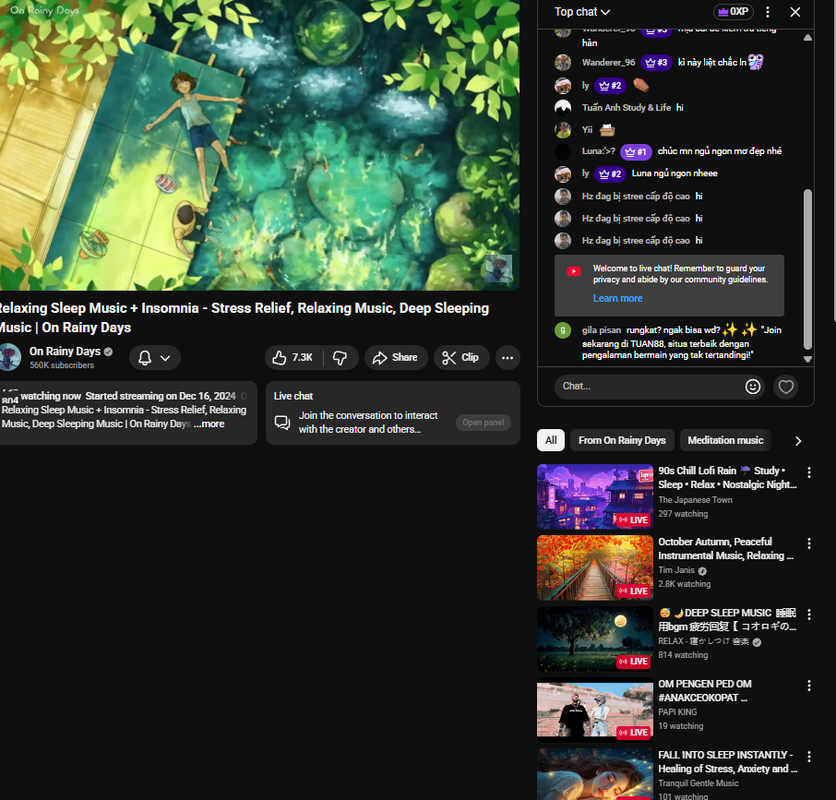This screenshot has height=800, width=836.
Task: Click channel watermark in video corner
Action: pos(499,268)
